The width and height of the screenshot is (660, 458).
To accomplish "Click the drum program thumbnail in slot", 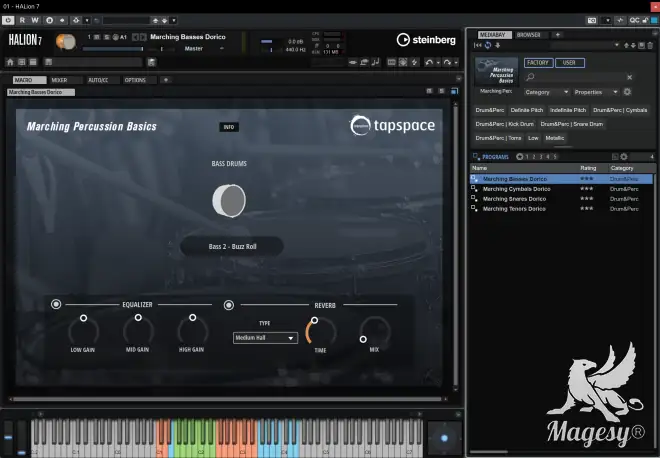I will pyautogui.click(x=66, y=42).
